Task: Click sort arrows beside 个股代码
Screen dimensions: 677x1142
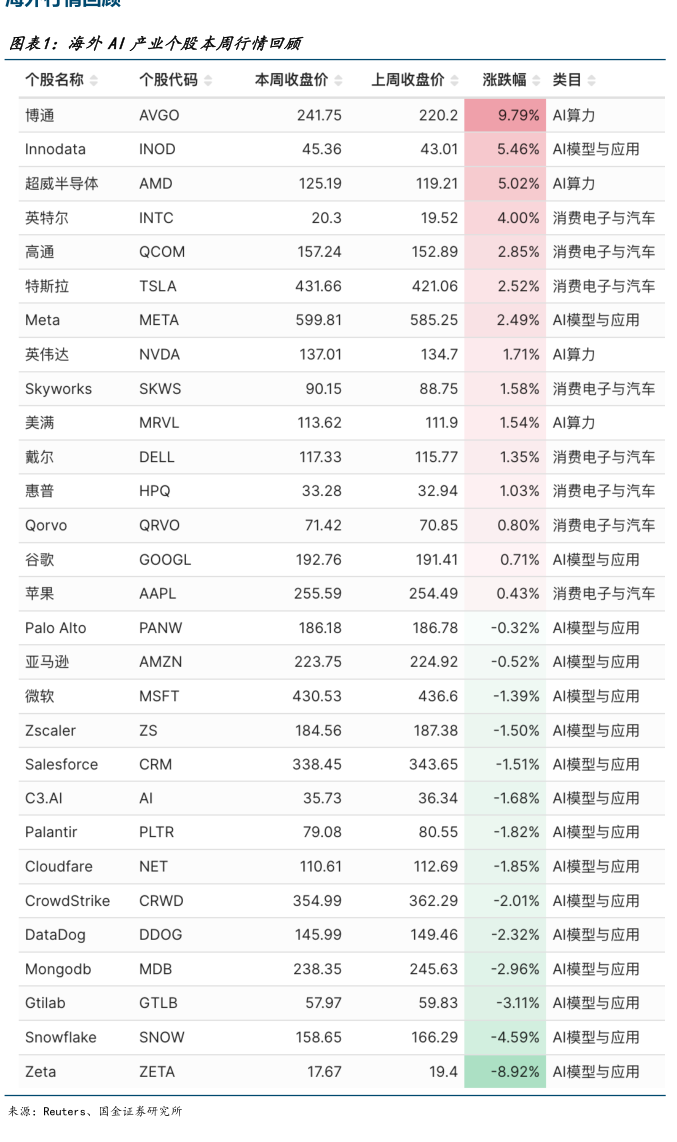Action: [x=208, y=80]
